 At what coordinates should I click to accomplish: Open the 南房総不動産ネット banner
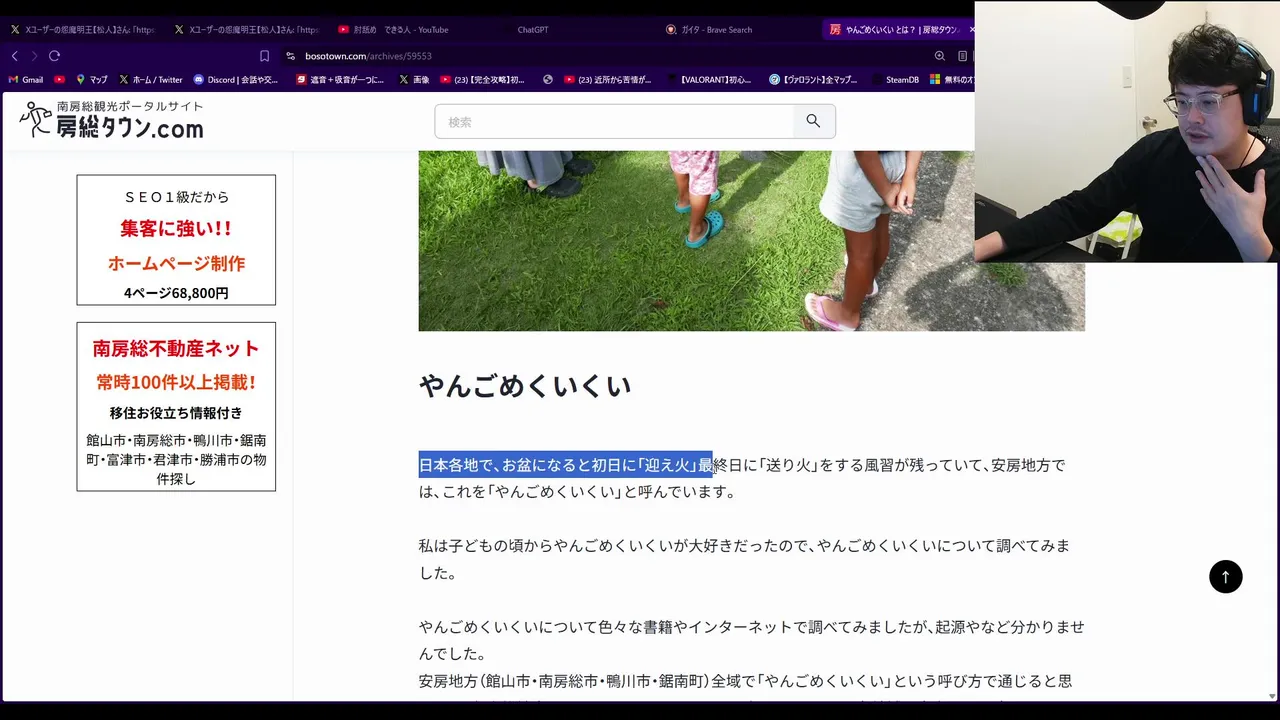coord(176,406)
